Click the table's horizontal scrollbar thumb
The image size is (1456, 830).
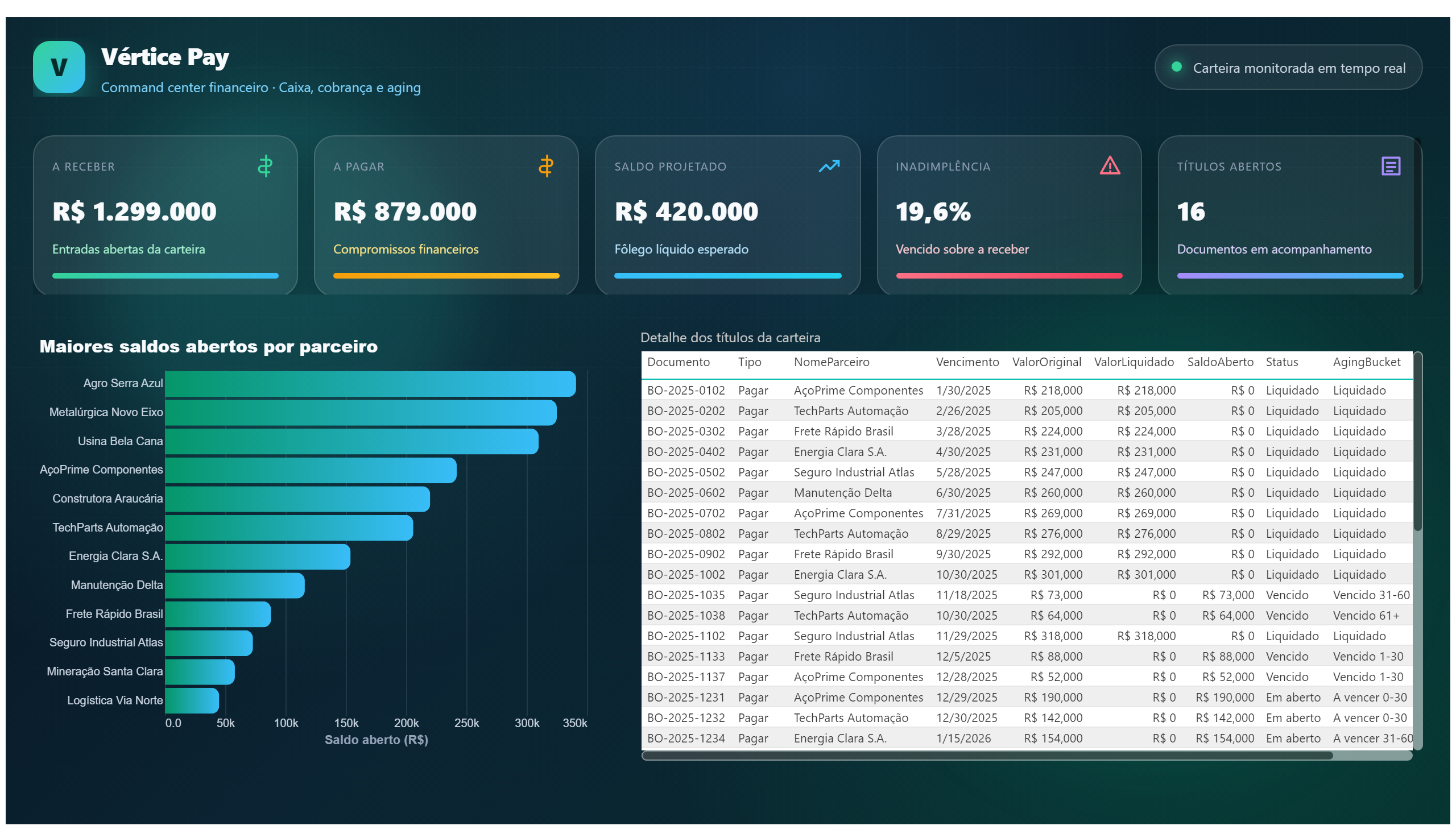click(x=987, y=756)
